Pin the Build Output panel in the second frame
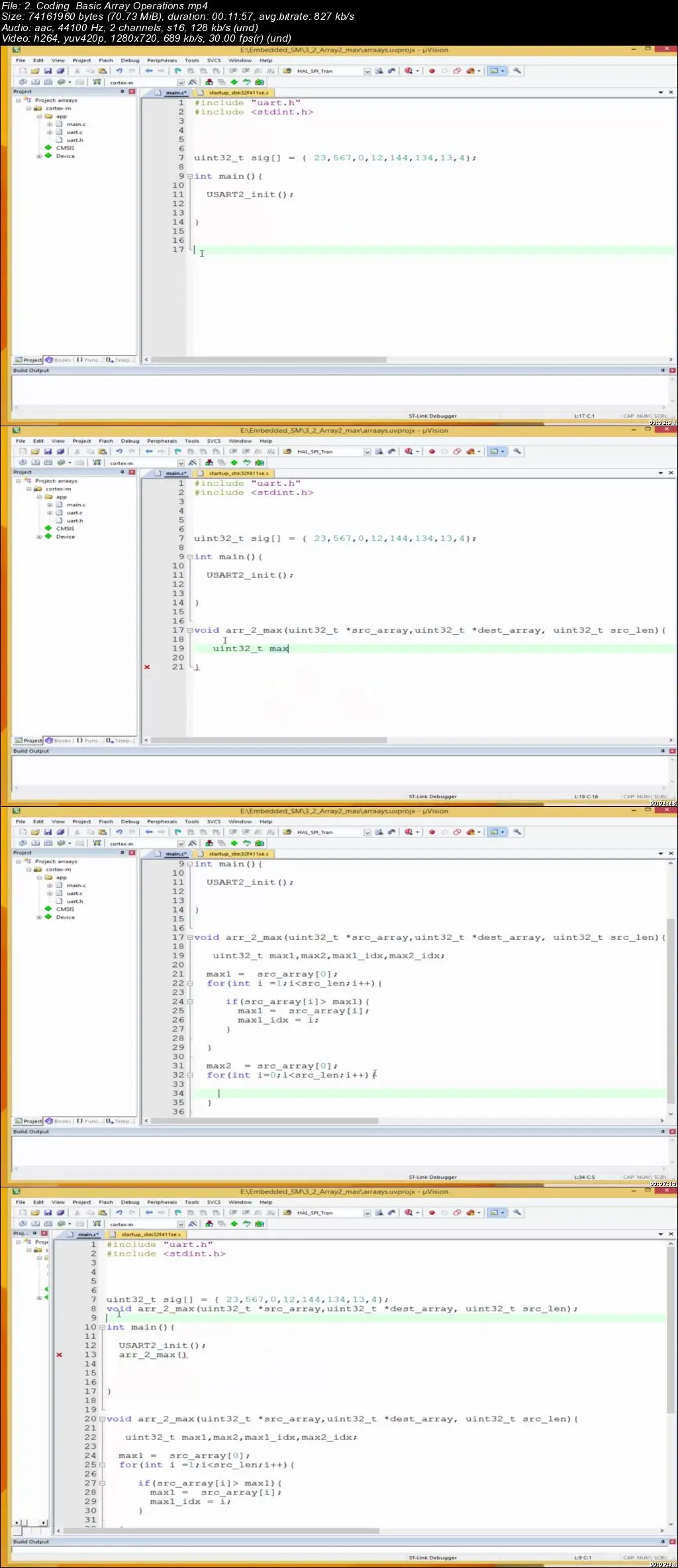Viewport: 678px width, 1568px height. click(x=663, y=751)
